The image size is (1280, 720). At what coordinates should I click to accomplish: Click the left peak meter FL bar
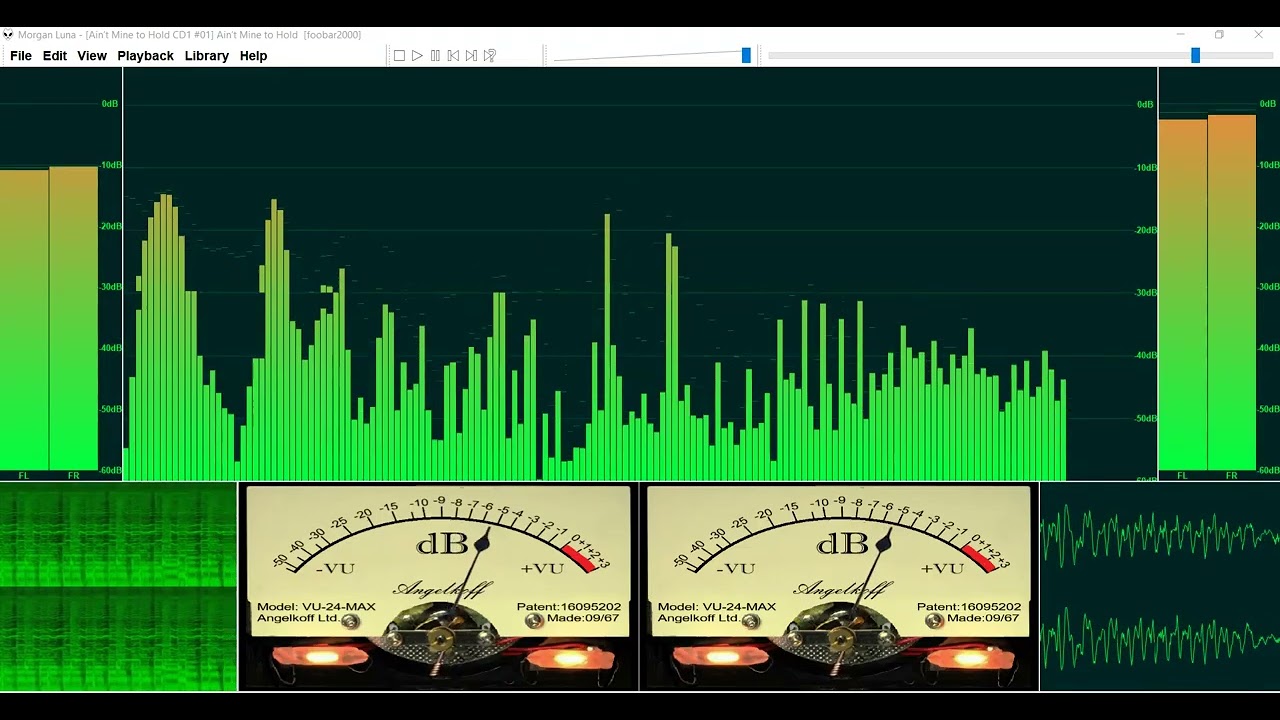click(24, 320)
